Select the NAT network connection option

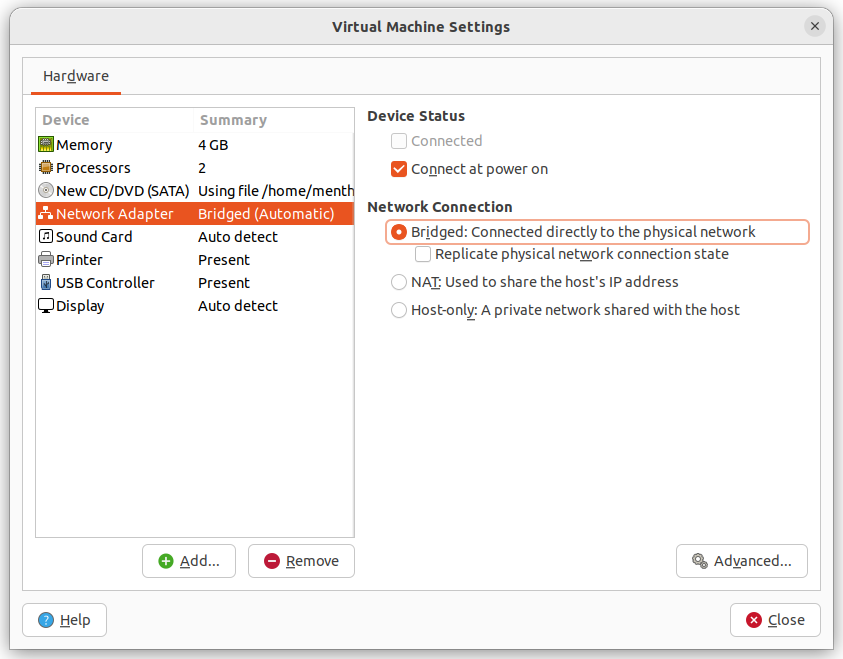(x=397, y=282)
